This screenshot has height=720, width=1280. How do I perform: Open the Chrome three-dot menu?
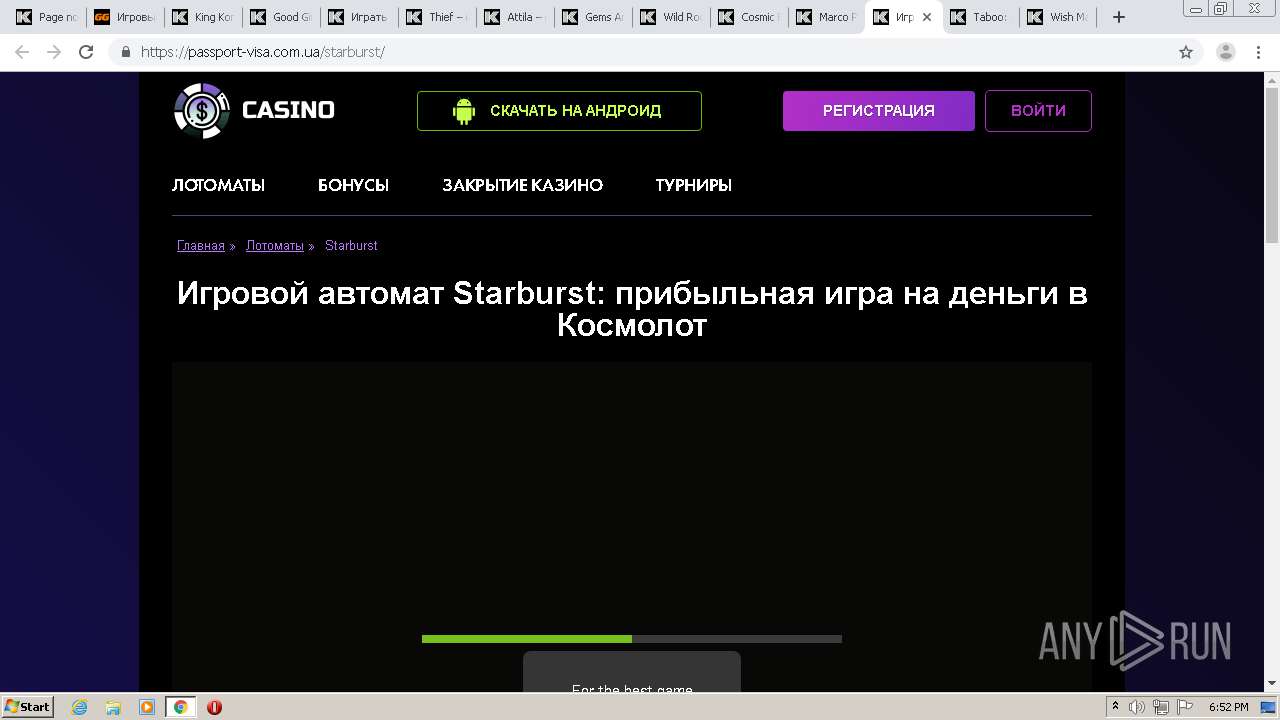[1258, 52]
